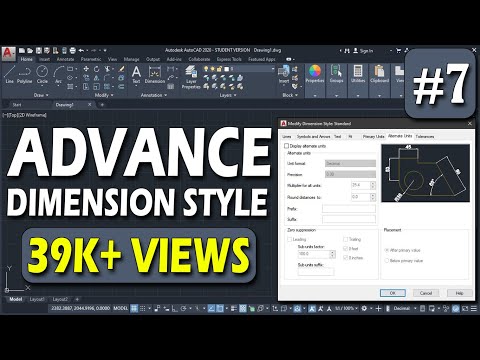Open Layer Properties manager

pyautogui.click(x=191, y=77)
